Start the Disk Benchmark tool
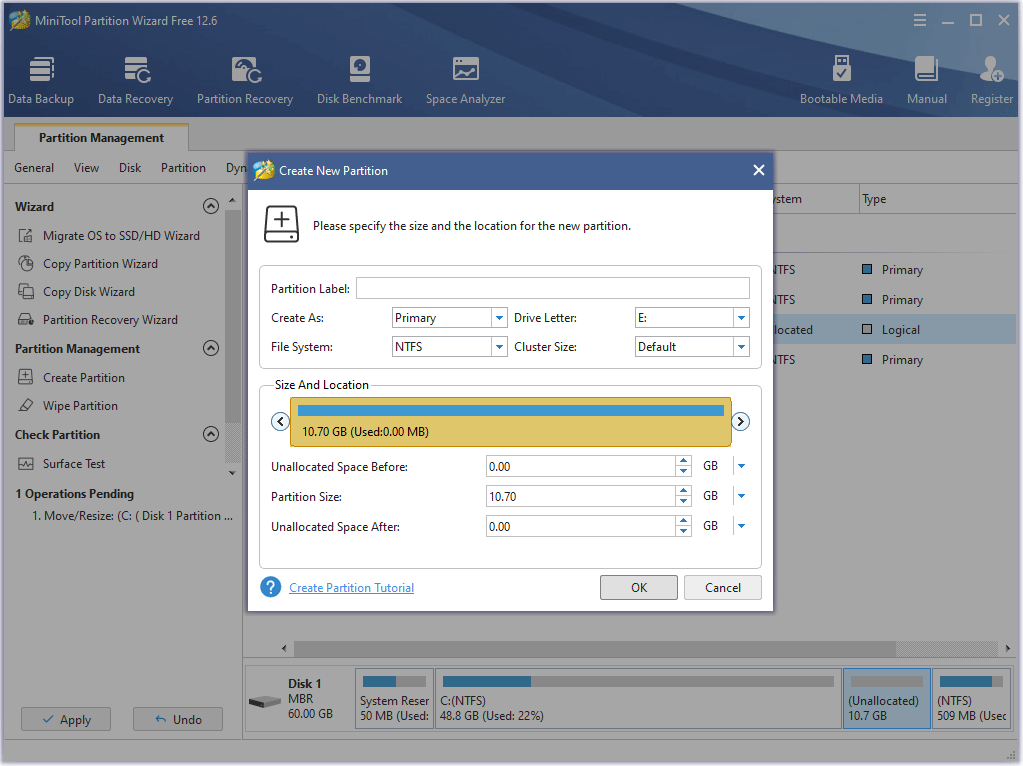 [x=359, y=81]
